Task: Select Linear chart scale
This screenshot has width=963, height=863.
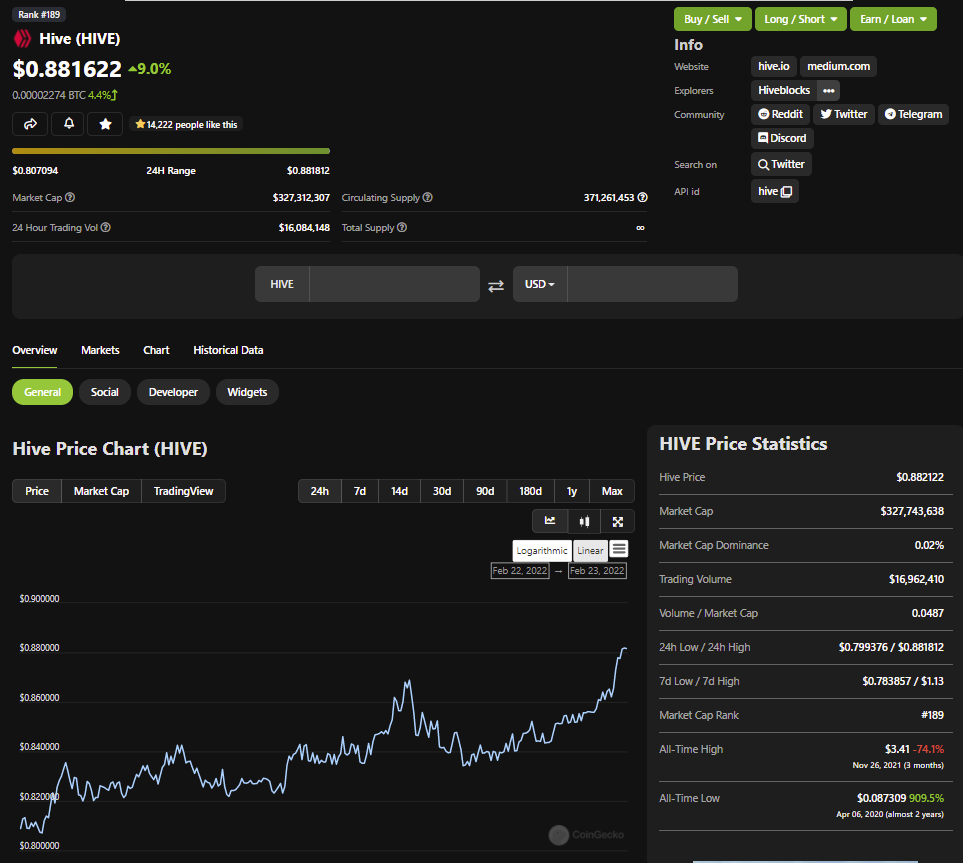Action: pyautogui.click(x=590, y=550)
